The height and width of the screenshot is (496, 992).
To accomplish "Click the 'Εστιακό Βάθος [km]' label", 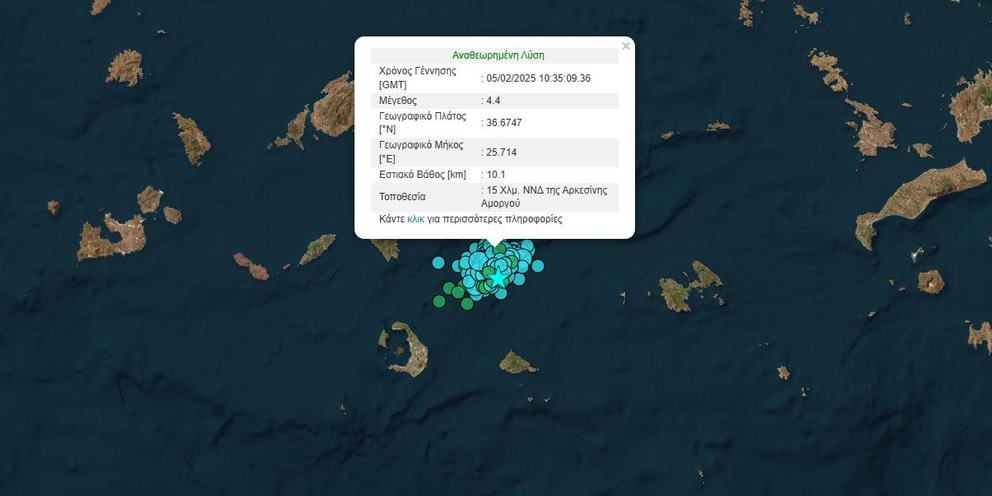I will 423,174.
